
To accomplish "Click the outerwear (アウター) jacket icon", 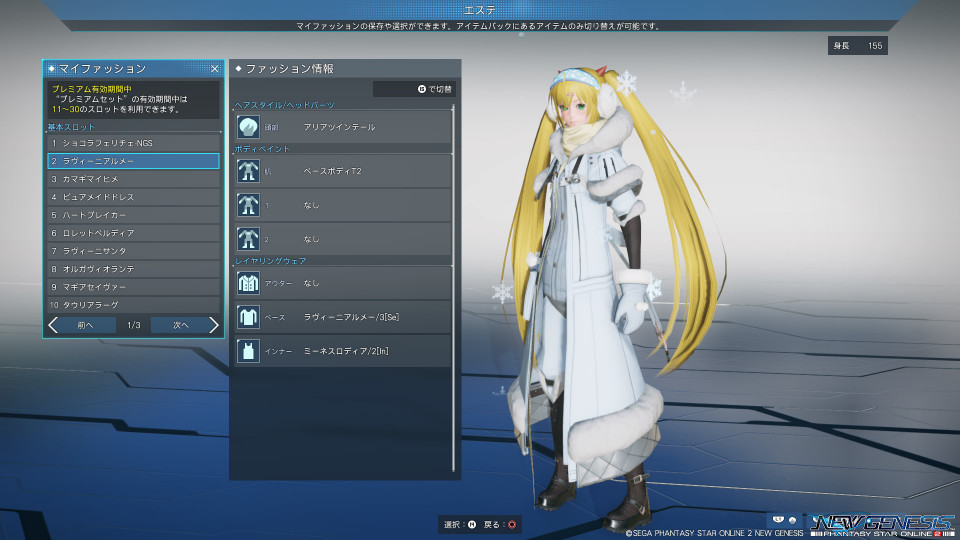I will pos(248,283).
